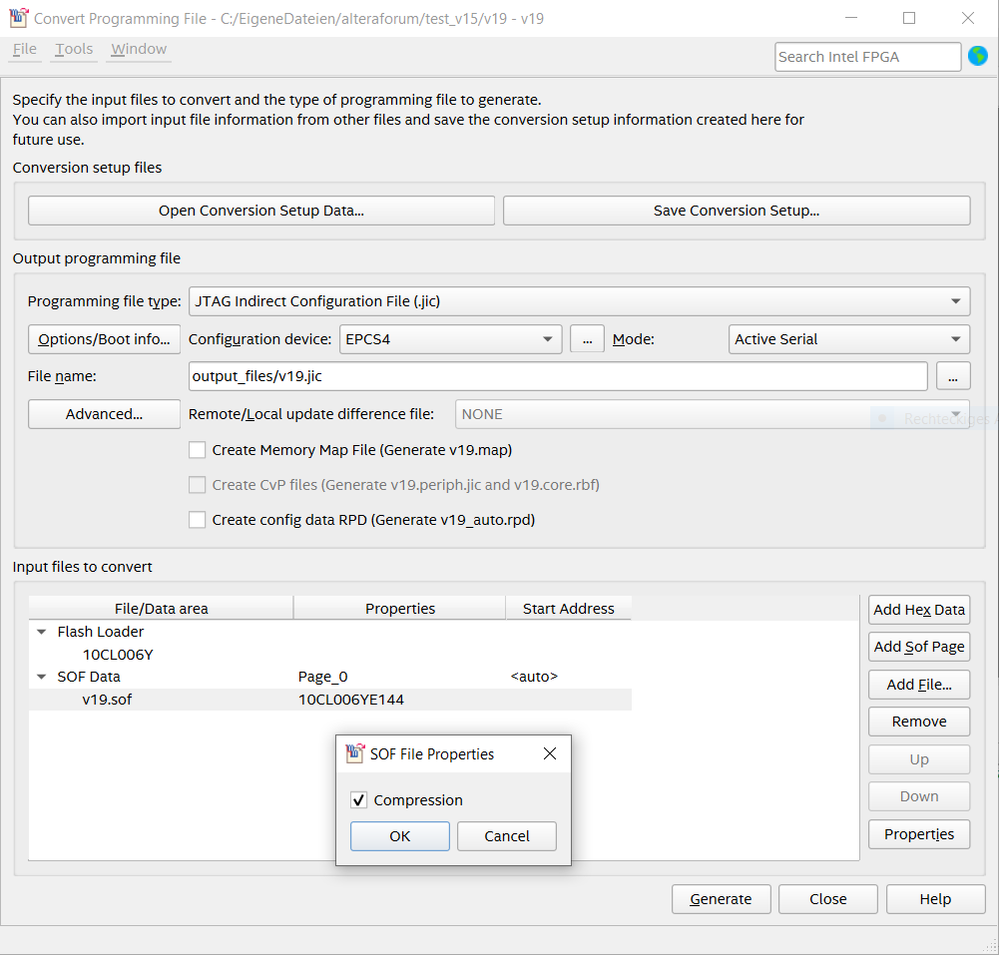Maximize the Convert Programming File window

pyautogui.click(x=909, y=18)
